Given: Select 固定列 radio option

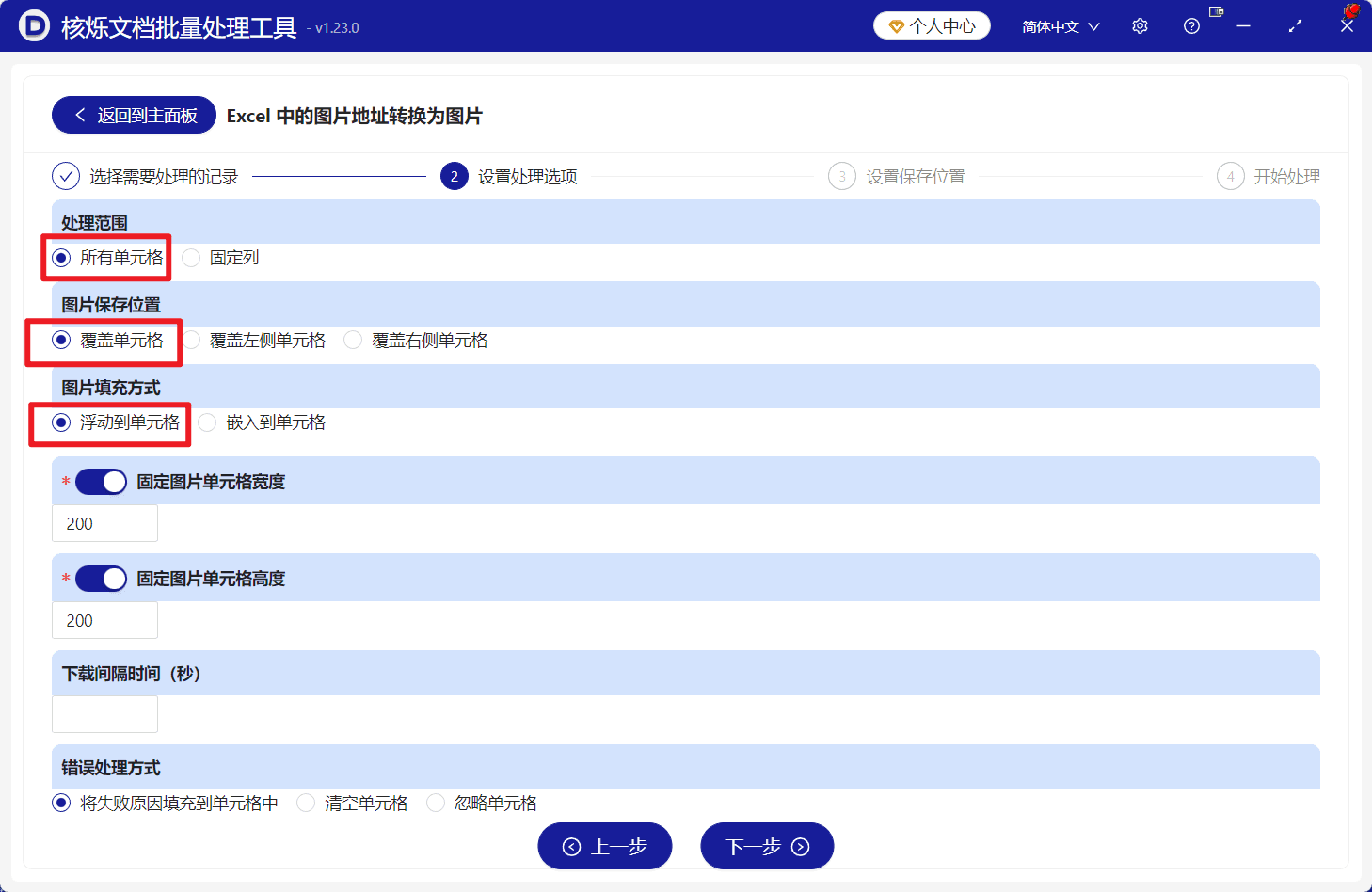Looking at the screenshot, I should coord(220,257).
